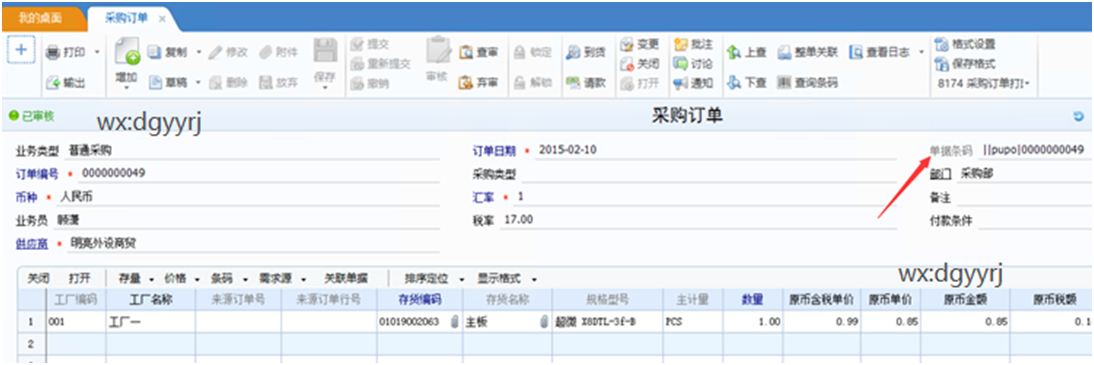The image size is (1094, 365).
Task: Click the 撤销 revoke button
Action: [x=371, y=83]
